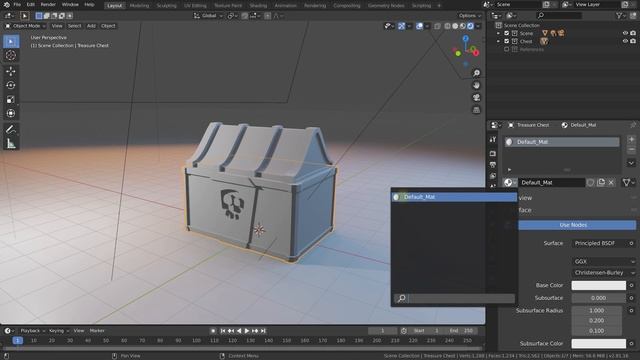The image size is (640, 360).
Task: Click the Blender logo menu icon
Action: (6, 4)
